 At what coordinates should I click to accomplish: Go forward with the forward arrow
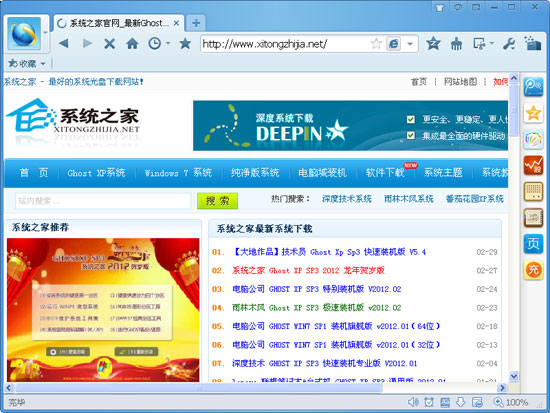tap(87, 44)
